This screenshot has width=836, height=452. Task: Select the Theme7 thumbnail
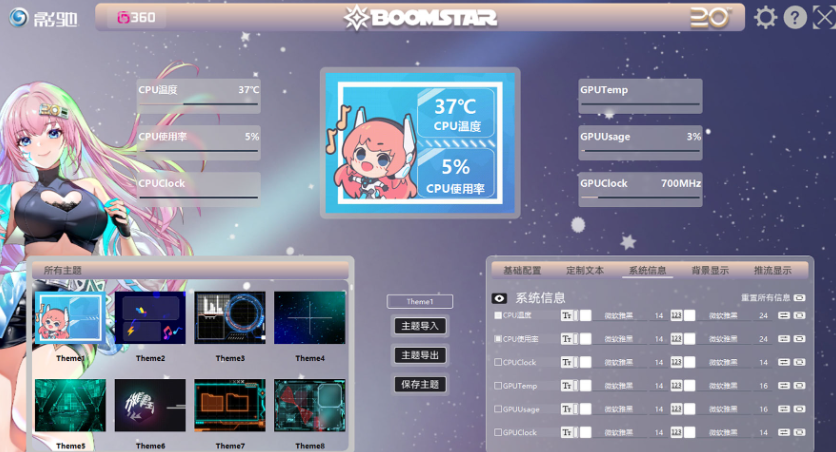[x=230, y=405]
